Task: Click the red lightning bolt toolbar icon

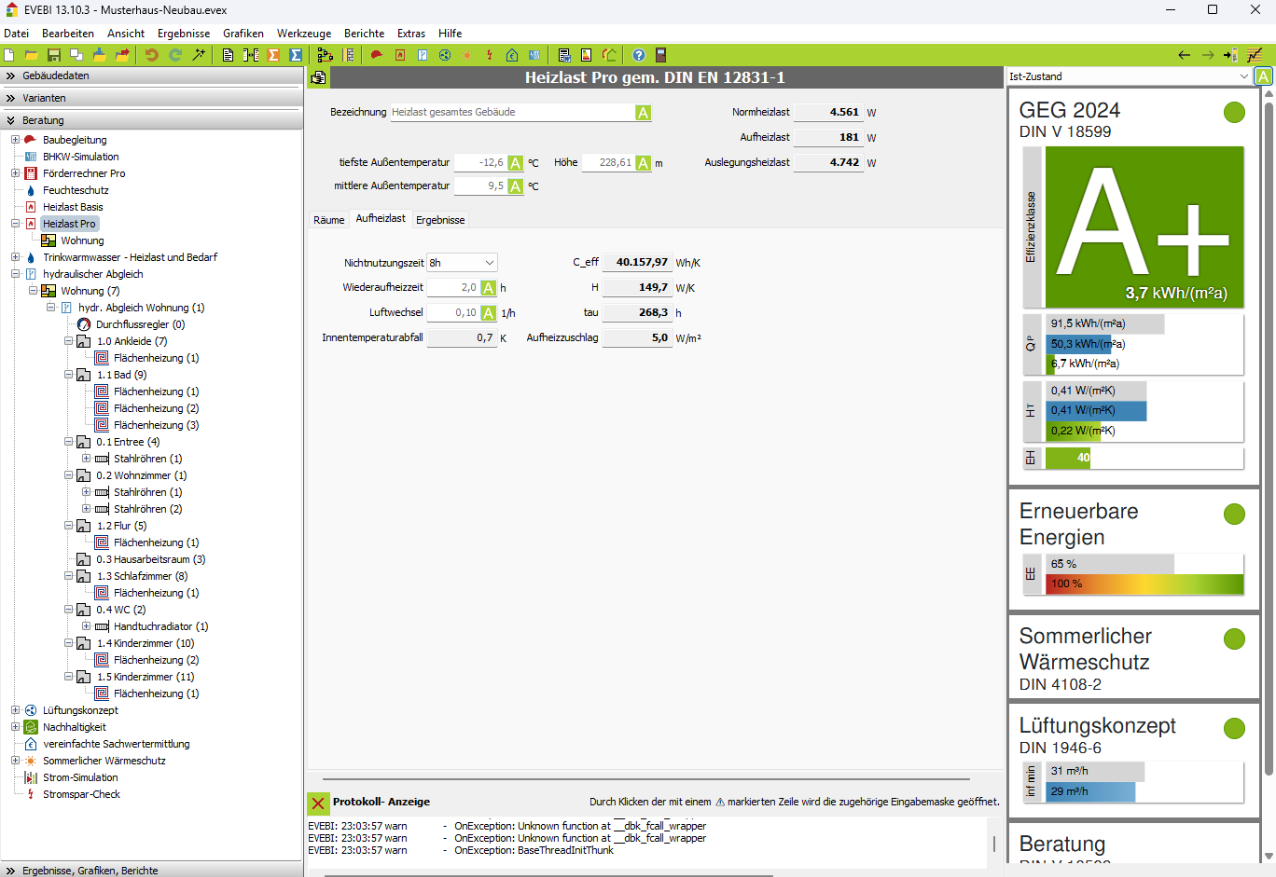Action: point(489,55)
